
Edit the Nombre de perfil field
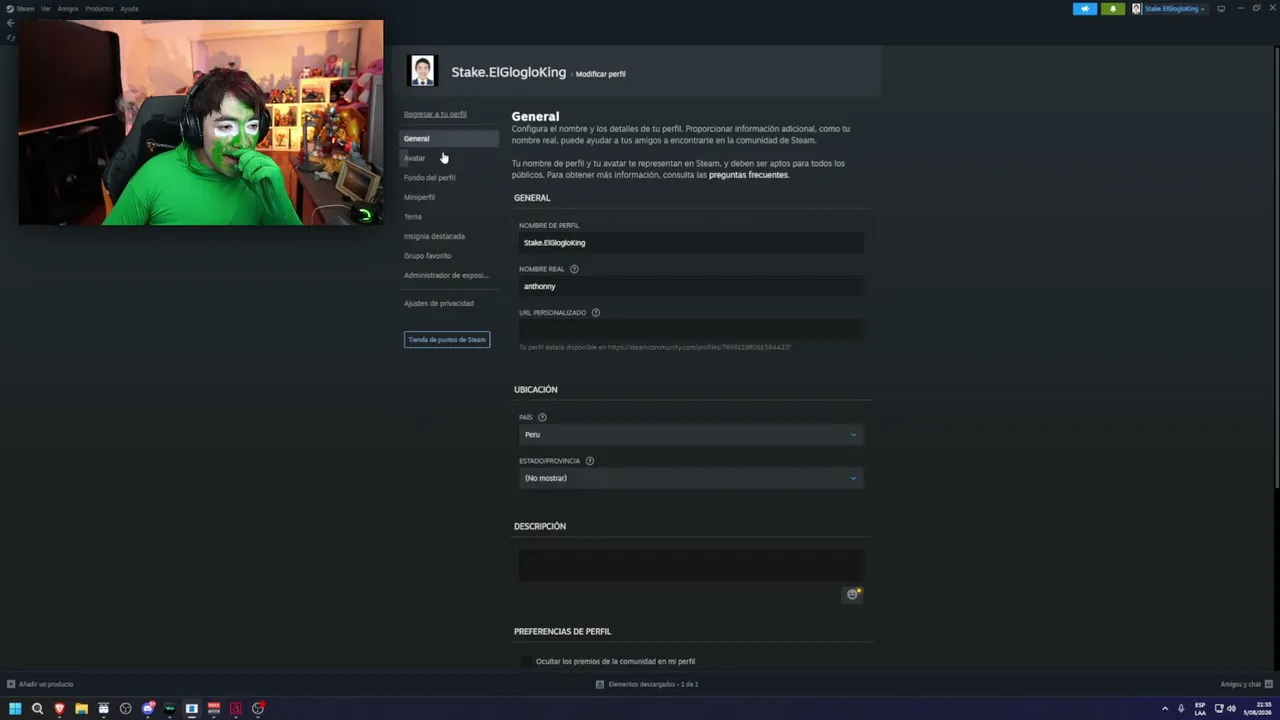(691, 243)
